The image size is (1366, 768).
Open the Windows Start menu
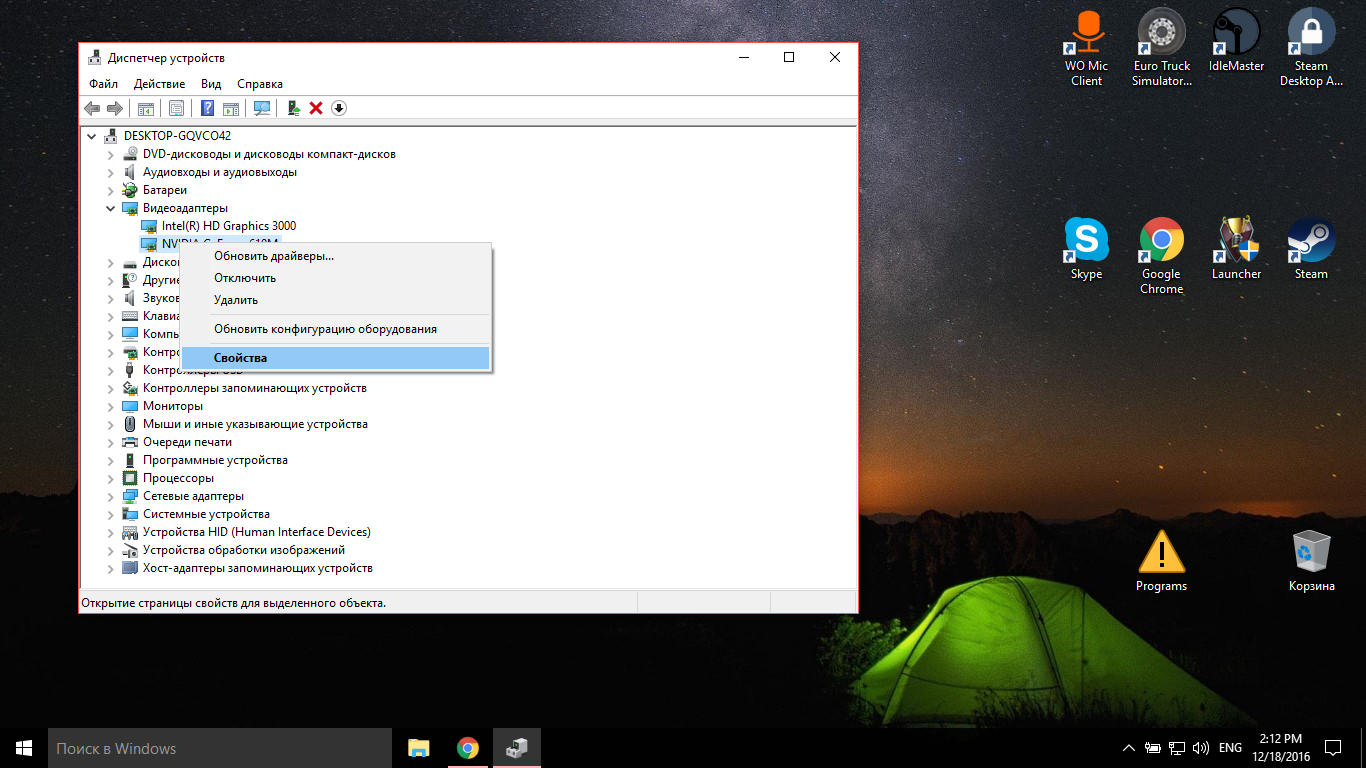coord(24,748)
